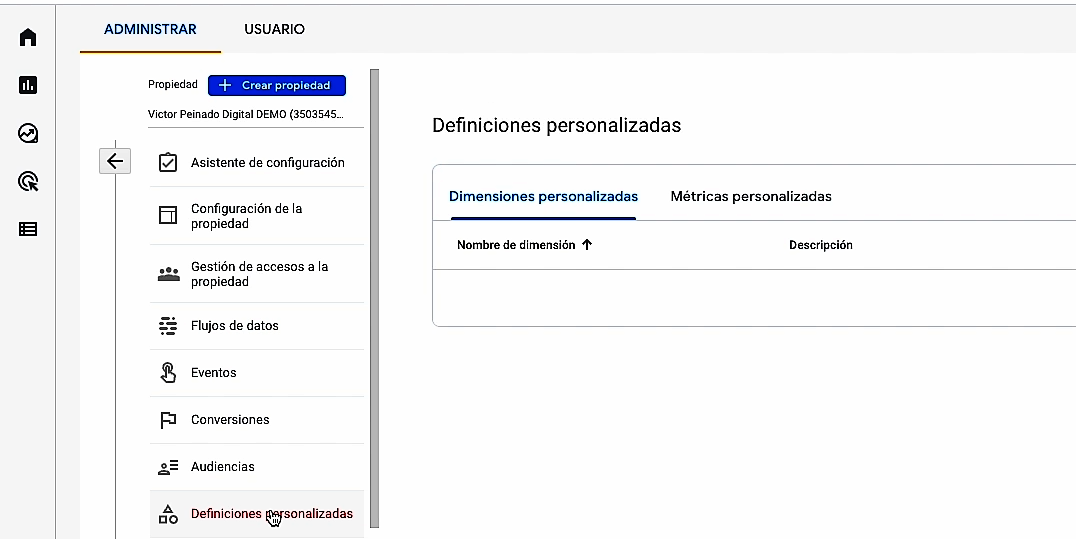Image resolution: width=1076 pixels, height=539 pixels.
Task: Click the Propiedad label
Action: tap(173, 84)
